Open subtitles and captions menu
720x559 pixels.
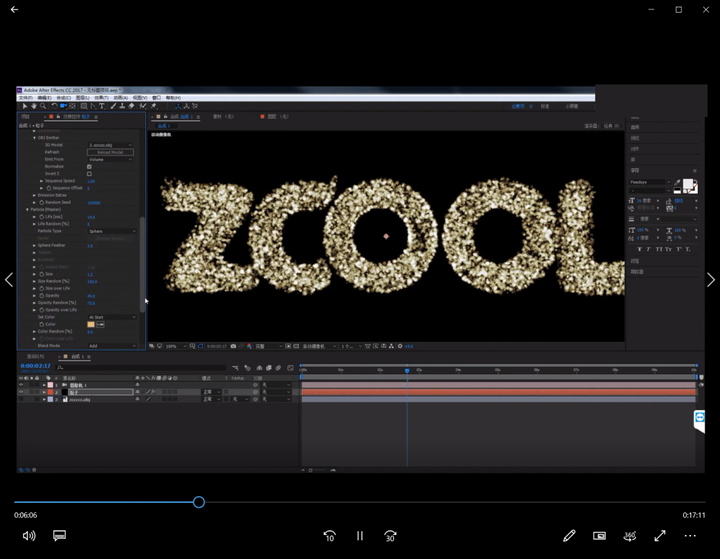[59, 536]
